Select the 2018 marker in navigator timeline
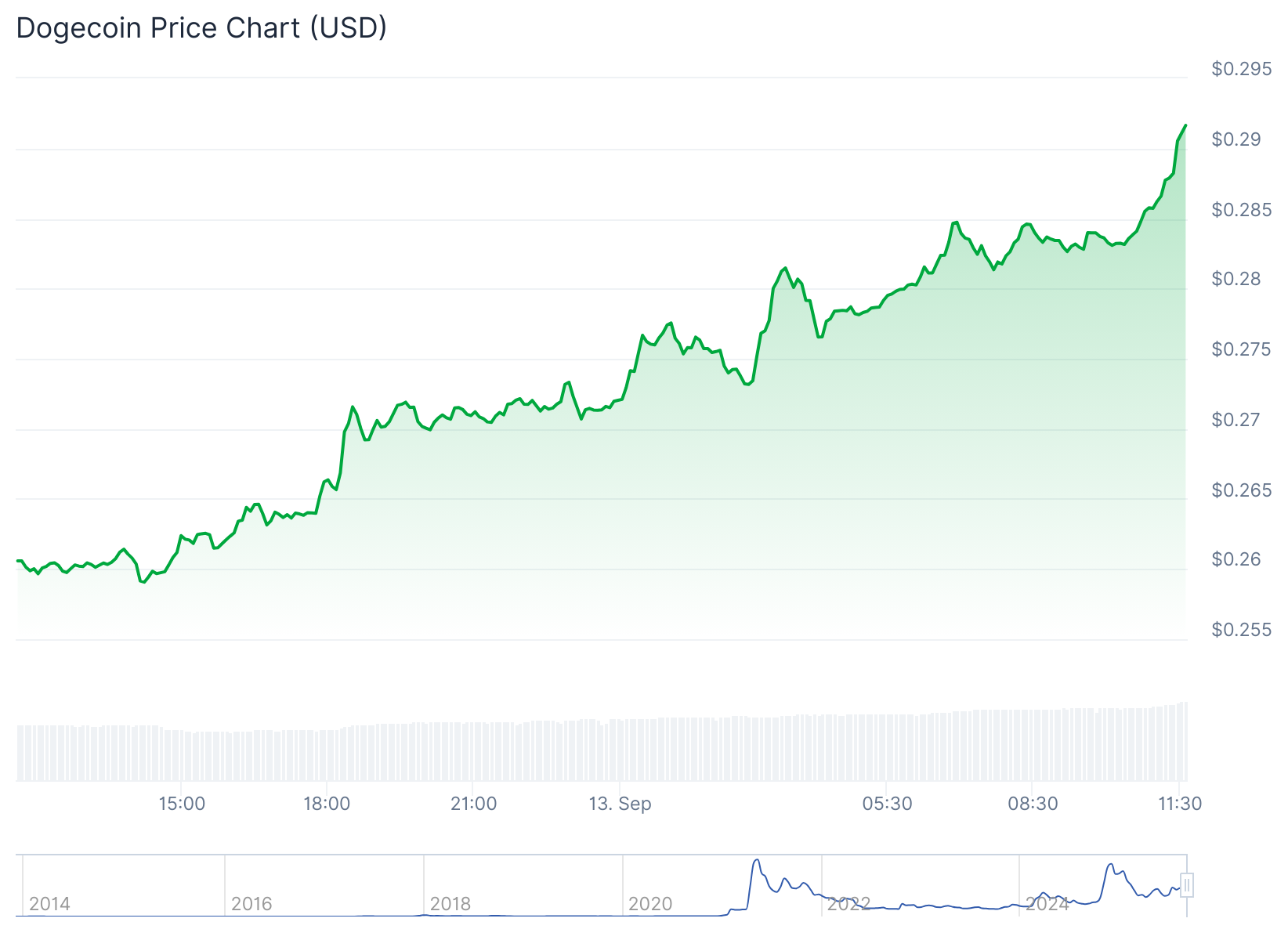This screenshot has width=1288, height=940. (x=450, y=904)
